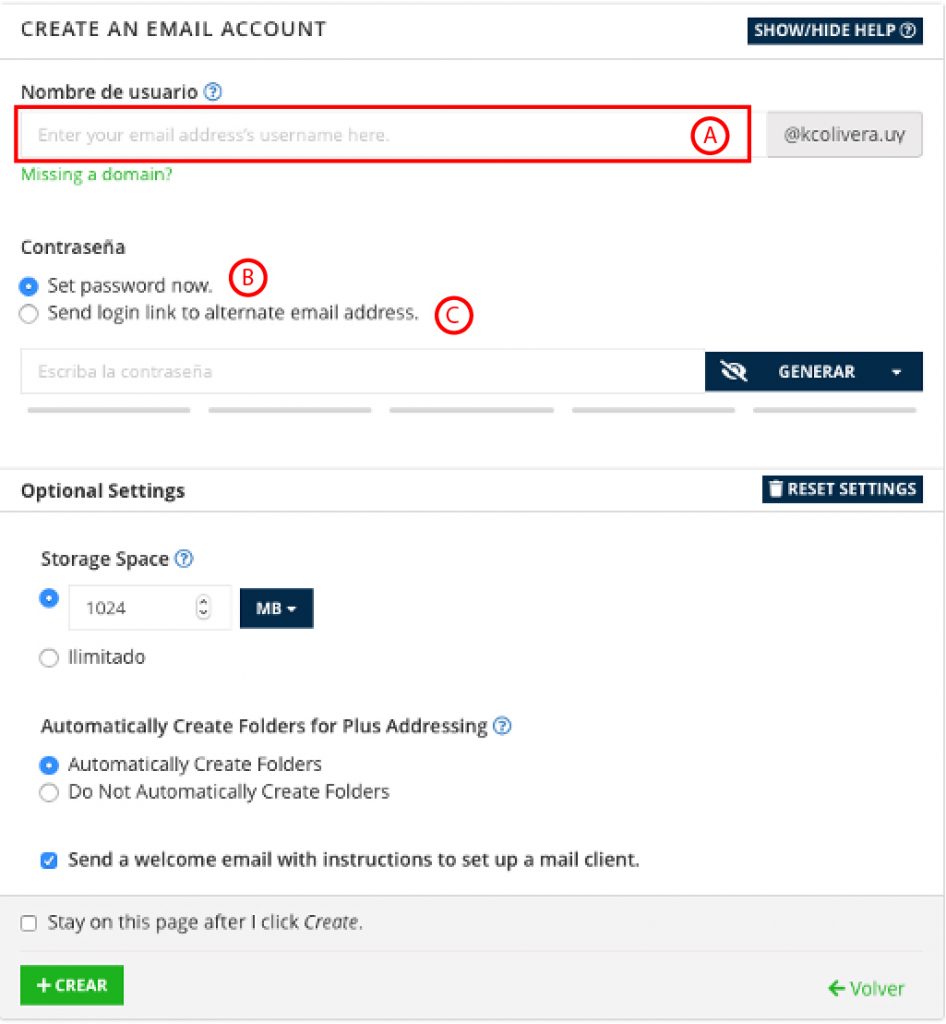946x1024 pixels.
Task: Enable Stay on this page checkbox
Action: tap(29, 923)
